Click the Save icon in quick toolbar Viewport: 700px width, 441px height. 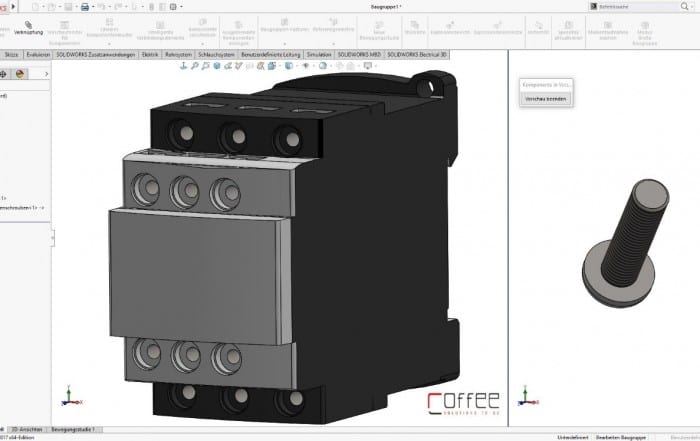click(x=68, y=7)
